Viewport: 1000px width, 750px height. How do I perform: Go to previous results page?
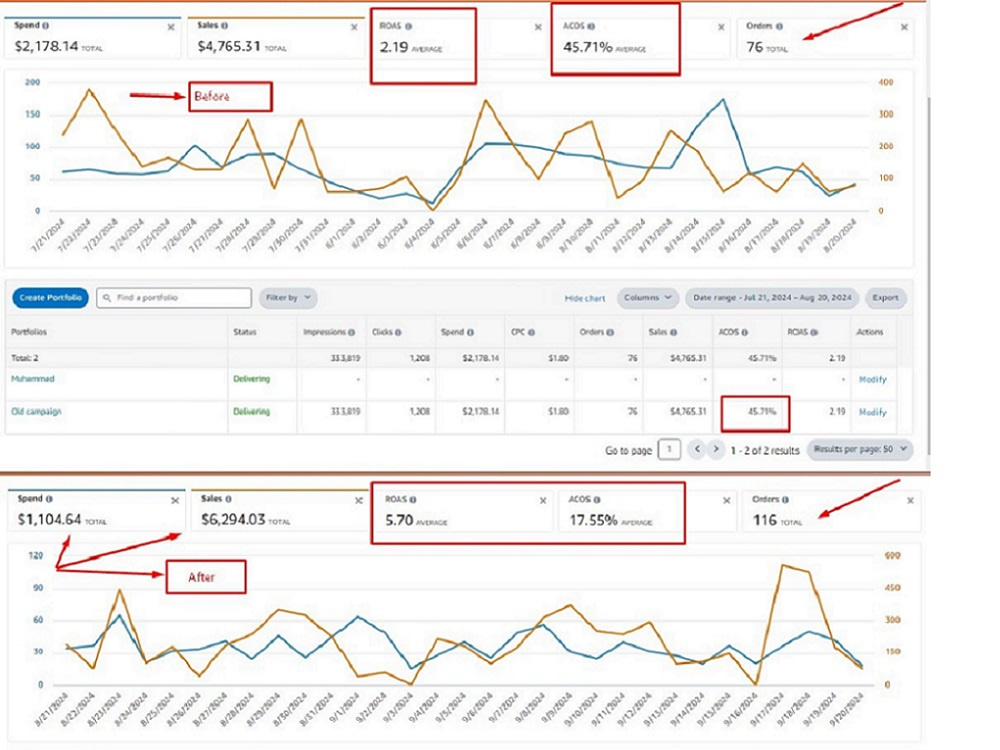point(697,449)
